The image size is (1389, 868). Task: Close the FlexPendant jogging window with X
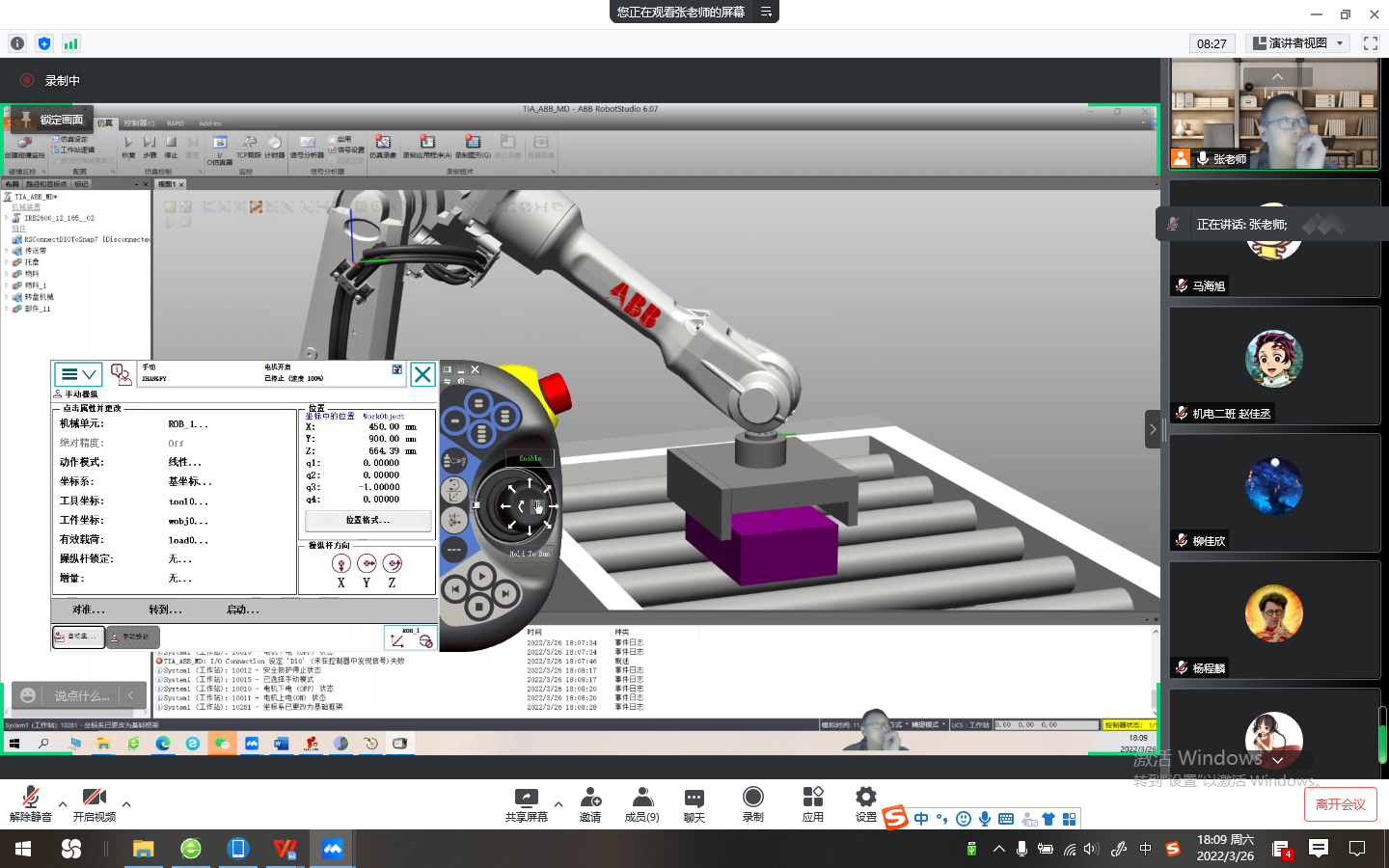[x=422, y=374]
